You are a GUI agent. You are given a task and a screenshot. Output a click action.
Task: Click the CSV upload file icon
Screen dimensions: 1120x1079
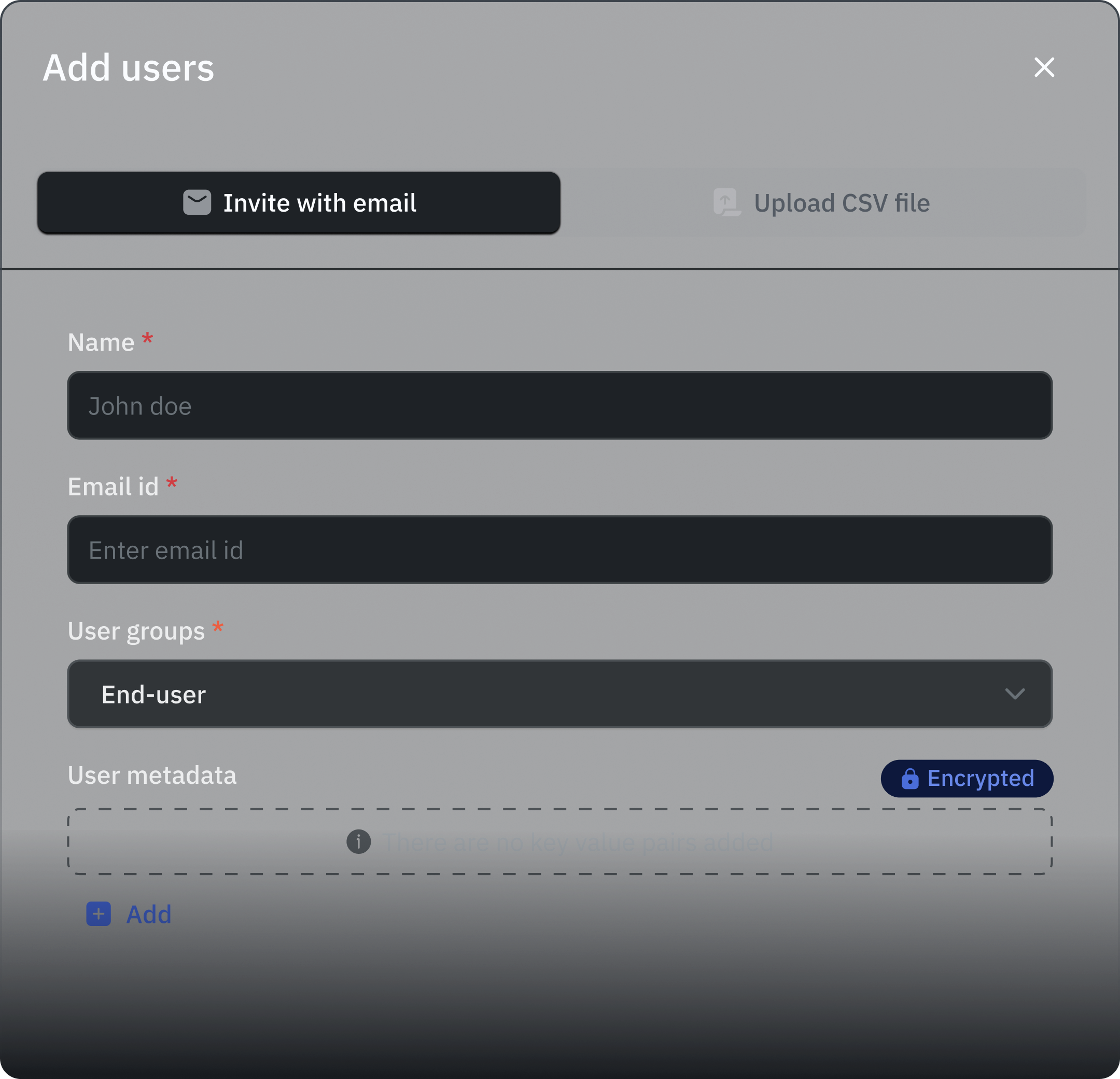[727, 202]
